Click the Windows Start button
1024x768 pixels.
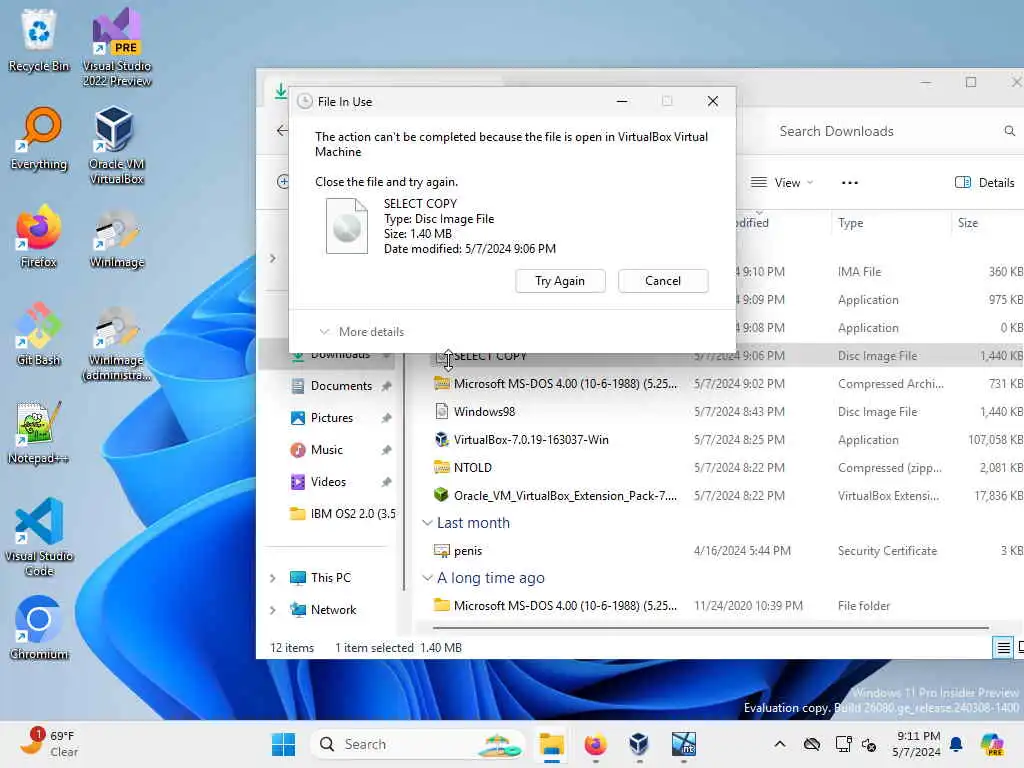tap(283, 744)
